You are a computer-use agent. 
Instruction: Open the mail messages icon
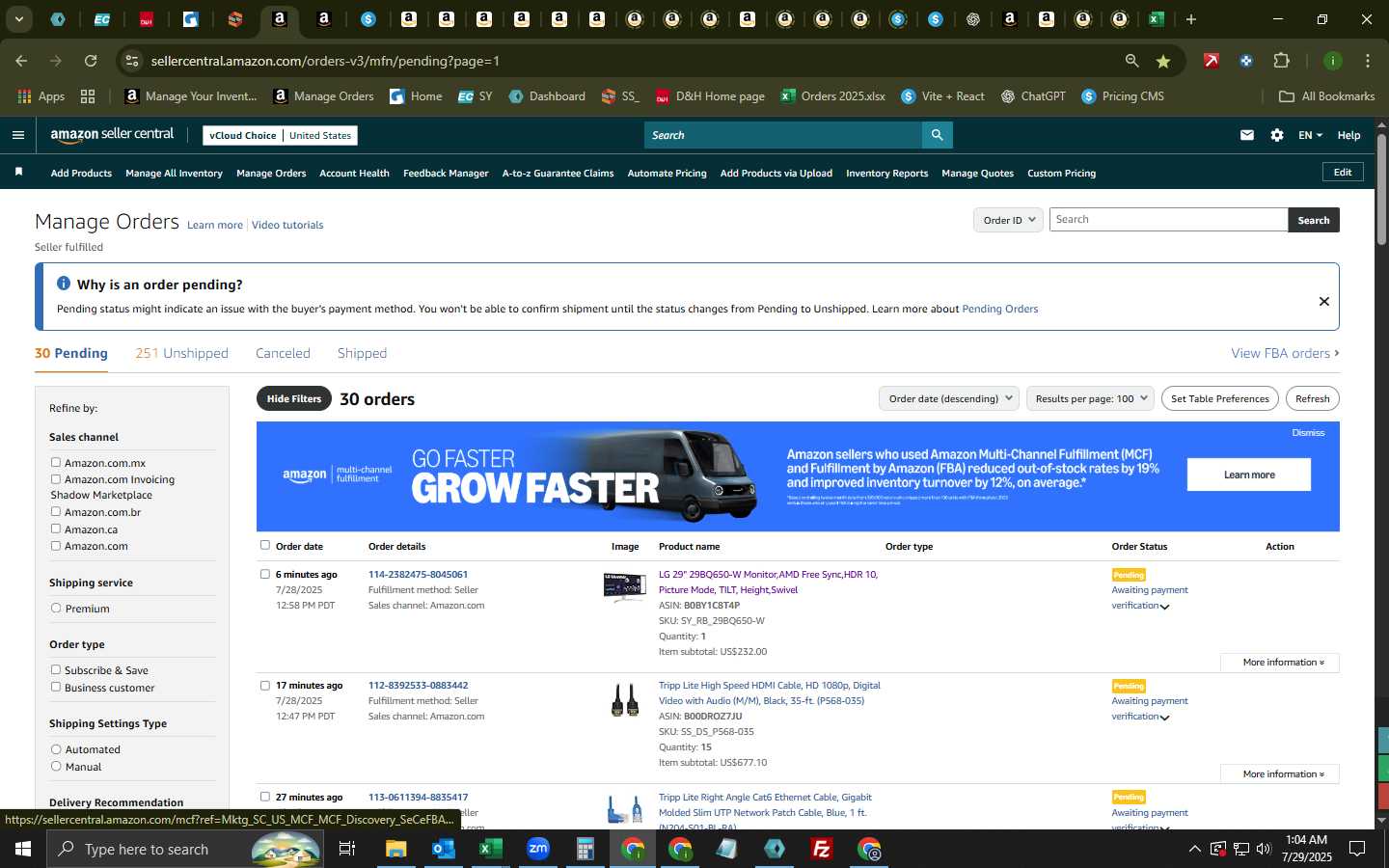point(1247,135)
